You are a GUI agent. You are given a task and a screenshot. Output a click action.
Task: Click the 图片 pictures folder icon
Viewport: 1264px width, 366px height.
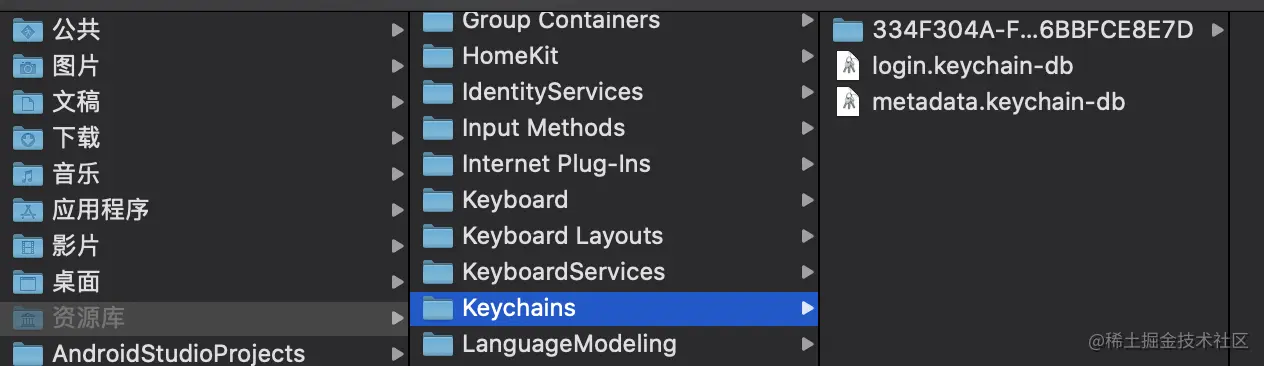coord(27,66)
